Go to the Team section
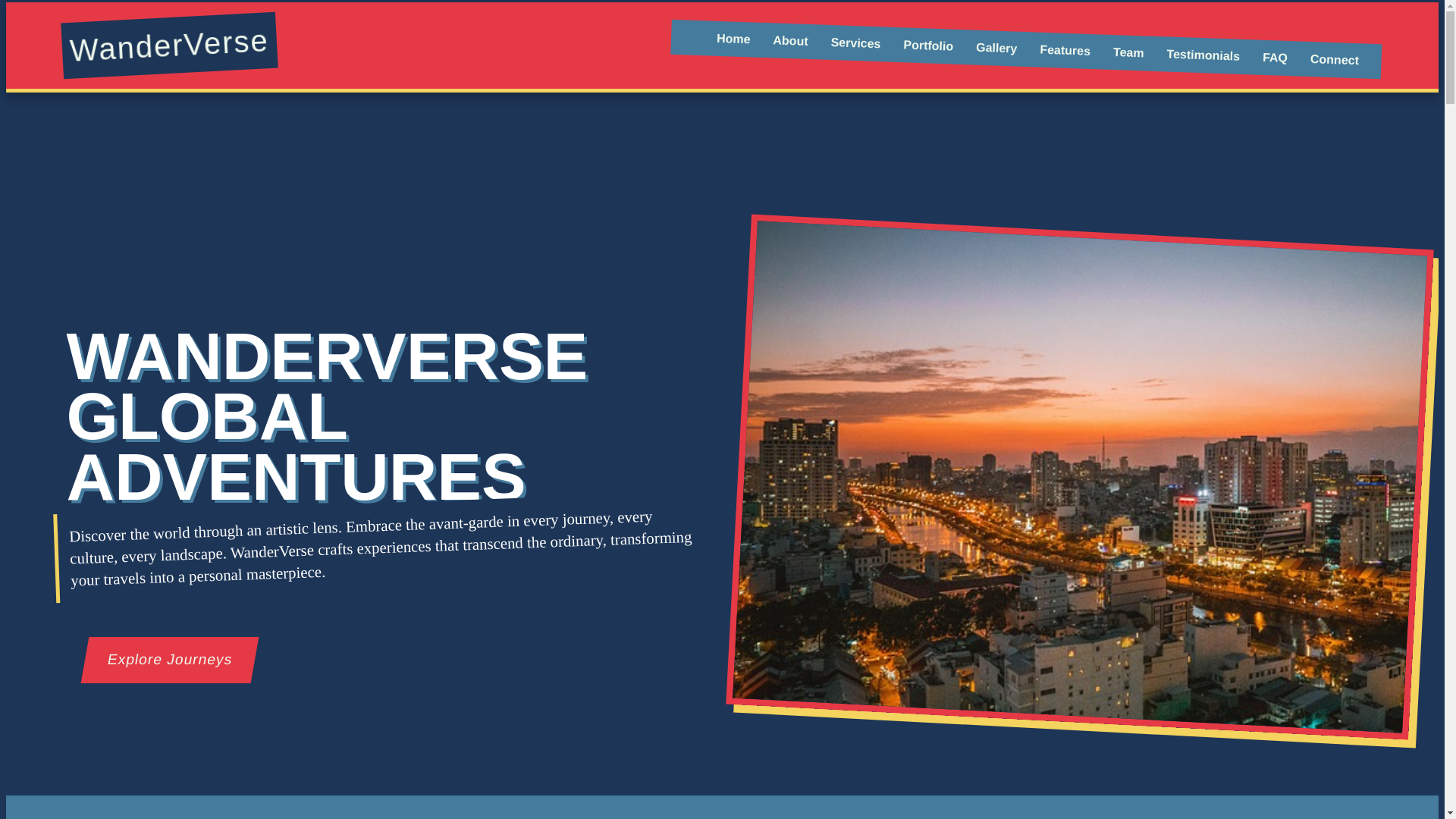Image resolution: width=1456 pixels, height=819 pixels. [x=1128, y=53]
